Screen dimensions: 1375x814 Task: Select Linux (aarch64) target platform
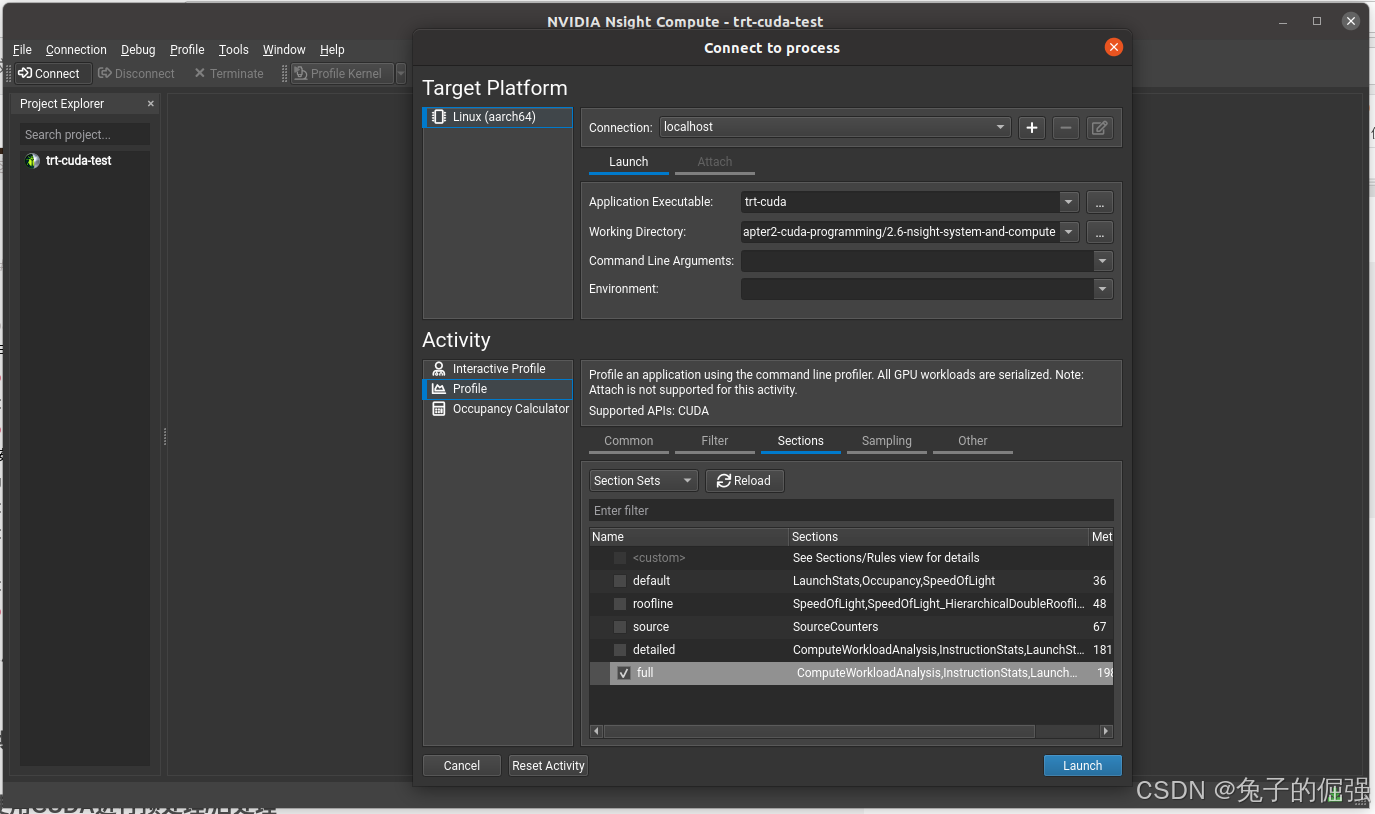pos(497,117)
